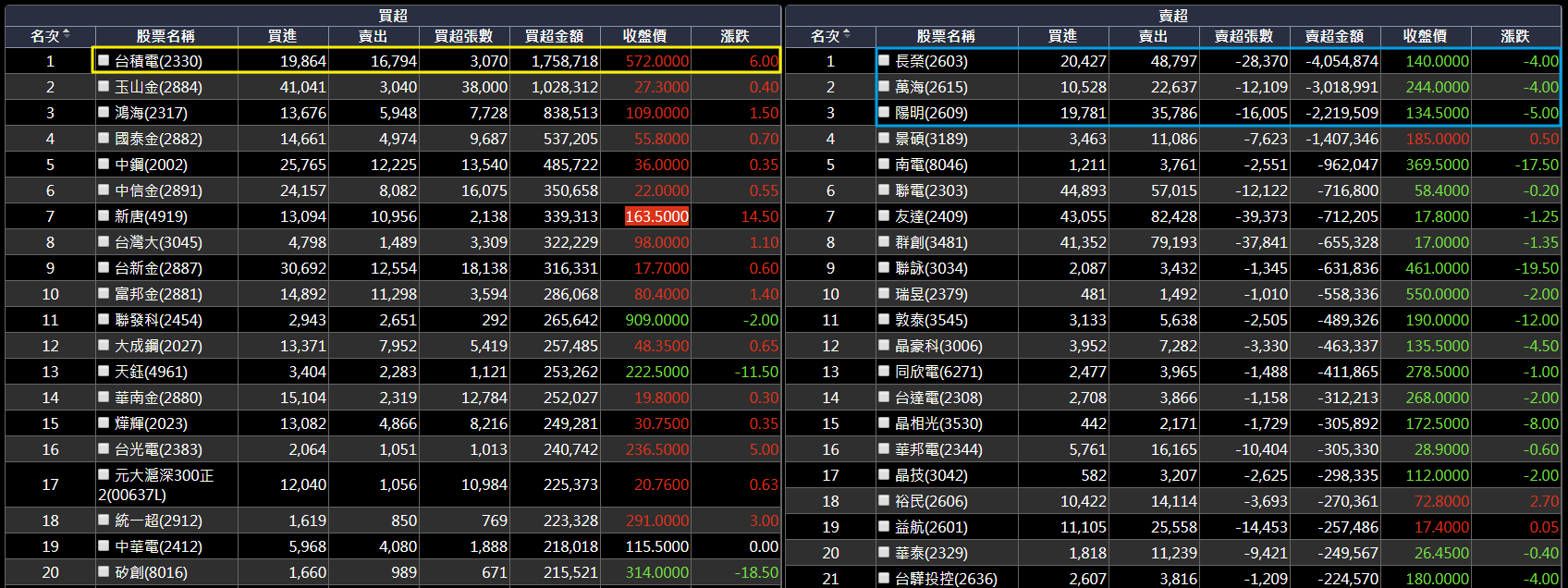Sort the 賣超 table by 名次 arrows

847,35
